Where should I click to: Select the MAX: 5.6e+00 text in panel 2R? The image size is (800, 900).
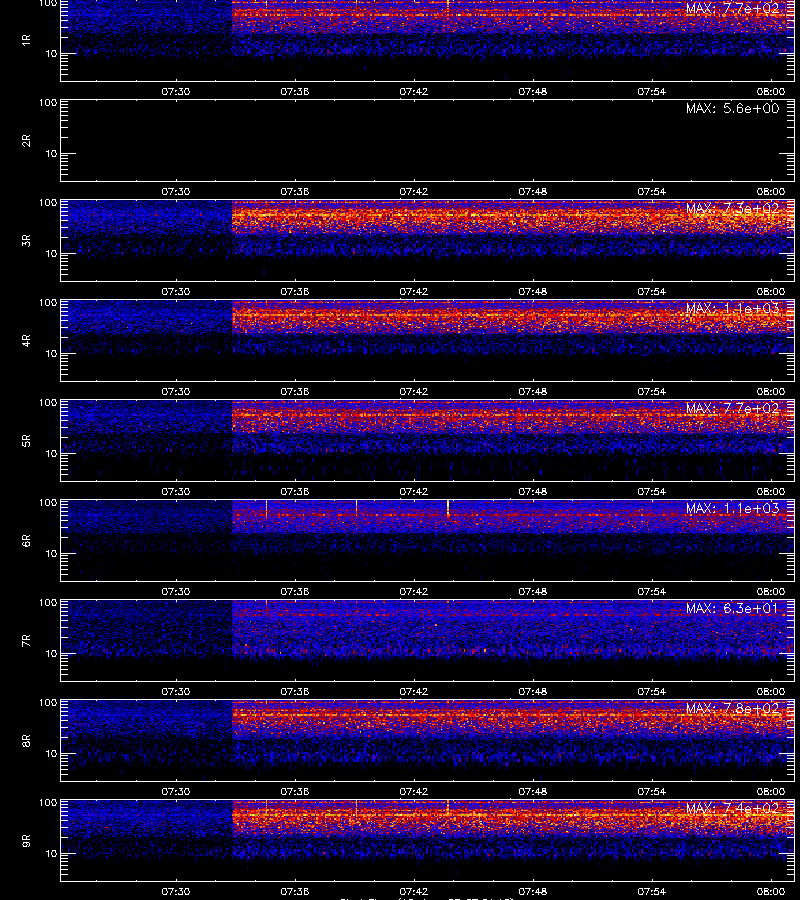click(x=732, y=108)
